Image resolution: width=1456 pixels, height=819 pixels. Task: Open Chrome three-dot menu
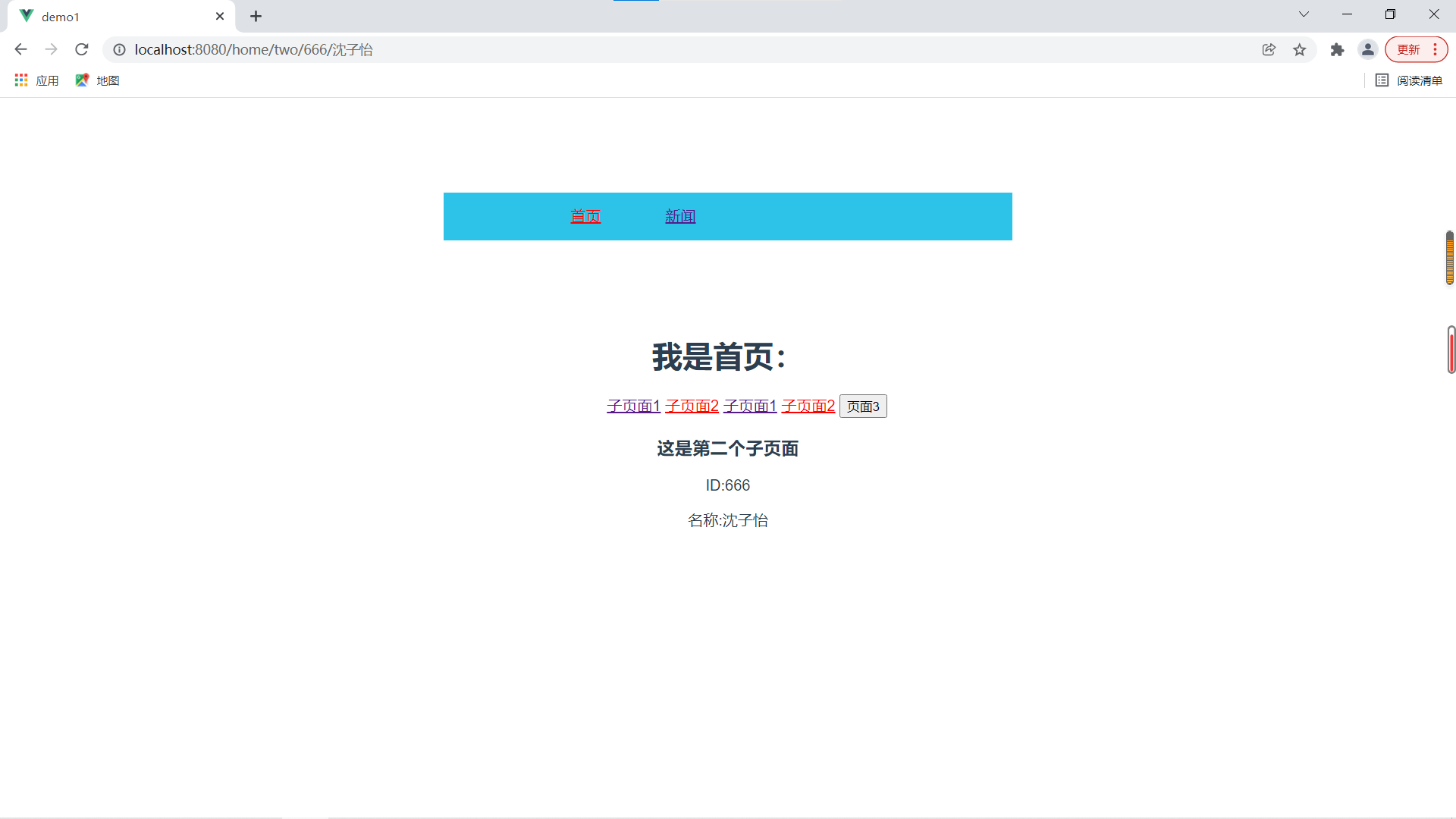(x=1436, y=49)
